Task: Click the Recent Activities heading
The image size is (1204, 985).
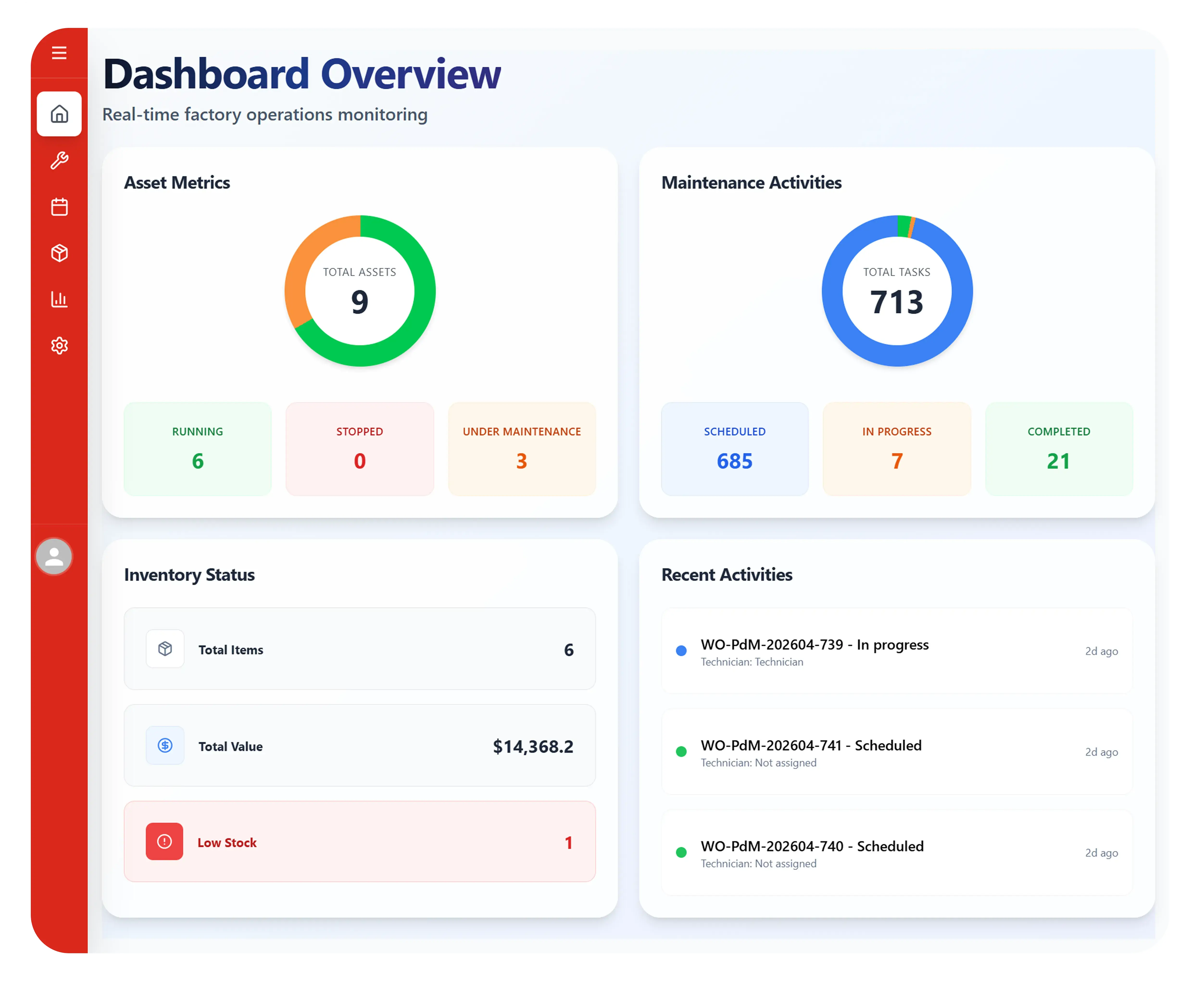Action: click(x=727, y=575)
